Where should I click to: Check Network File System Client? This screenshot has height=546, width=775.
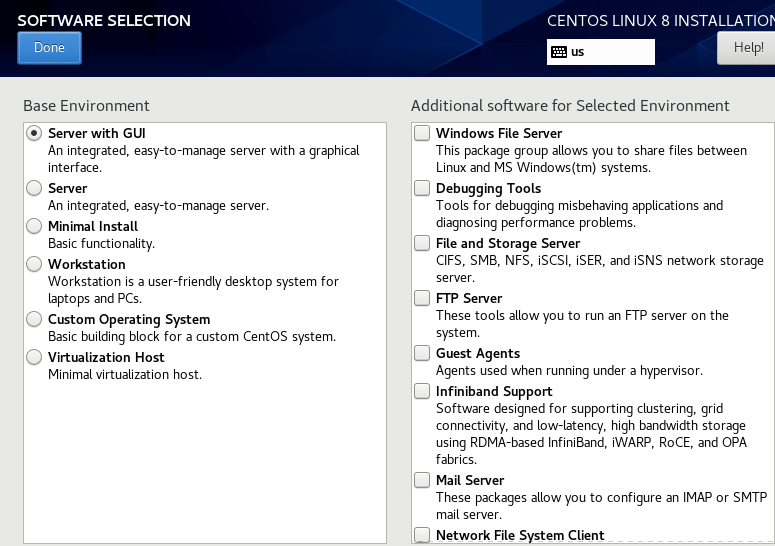point(423,535)
